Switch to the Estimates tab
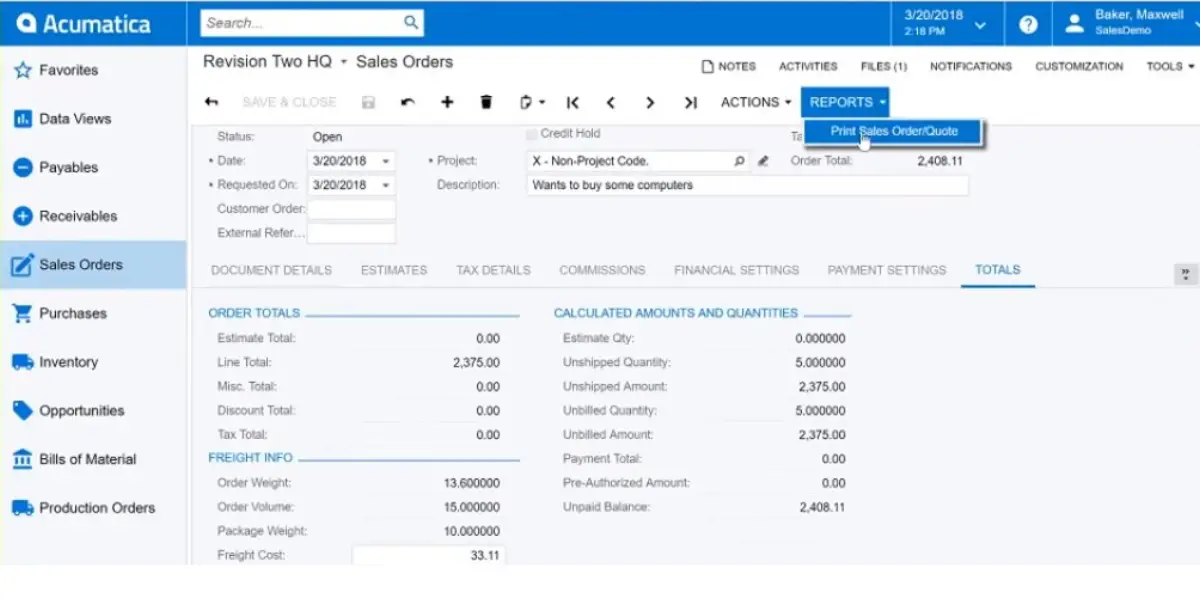 click(394, 270)
